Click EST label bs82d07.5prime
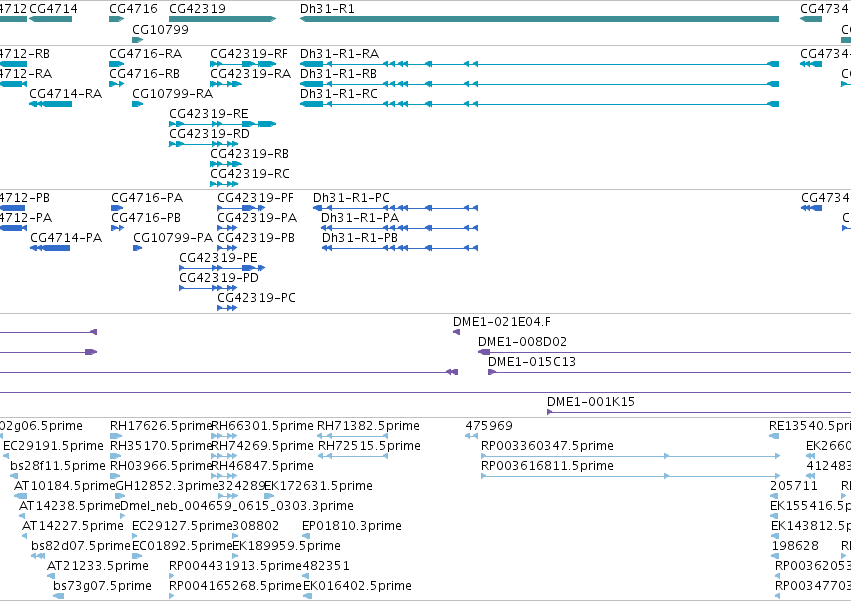 pyautogui.click(x=81, y=546)
